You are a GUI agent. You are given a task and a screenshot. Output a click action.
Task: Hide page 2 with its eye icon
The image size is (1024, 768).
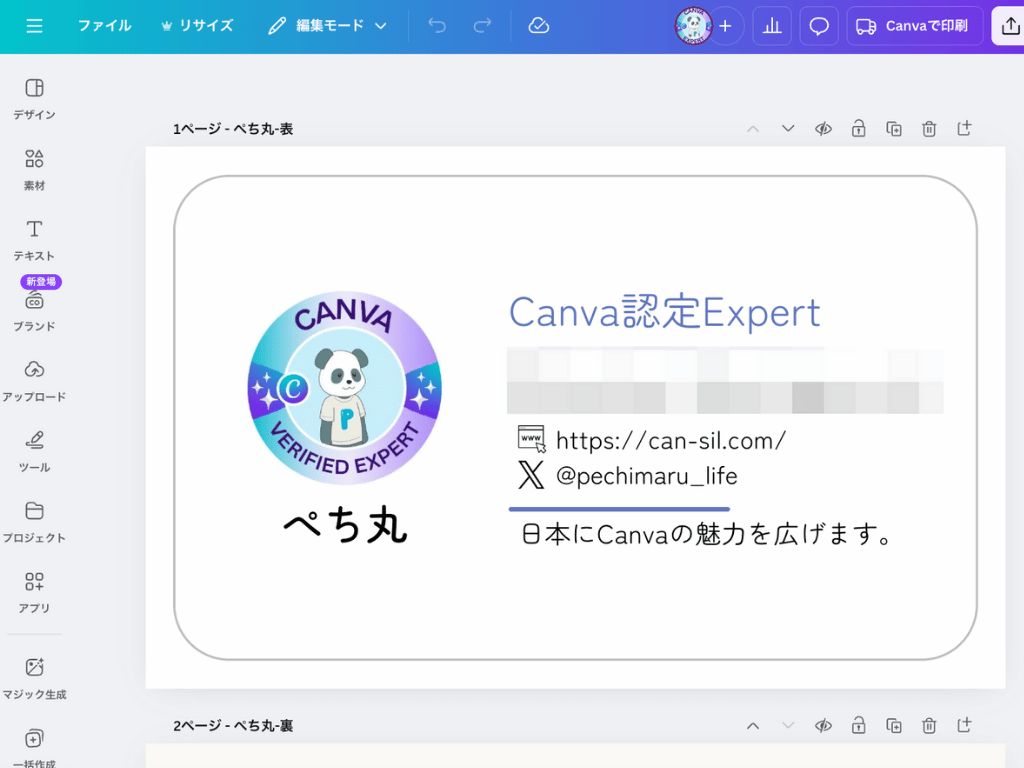[823, 725]
